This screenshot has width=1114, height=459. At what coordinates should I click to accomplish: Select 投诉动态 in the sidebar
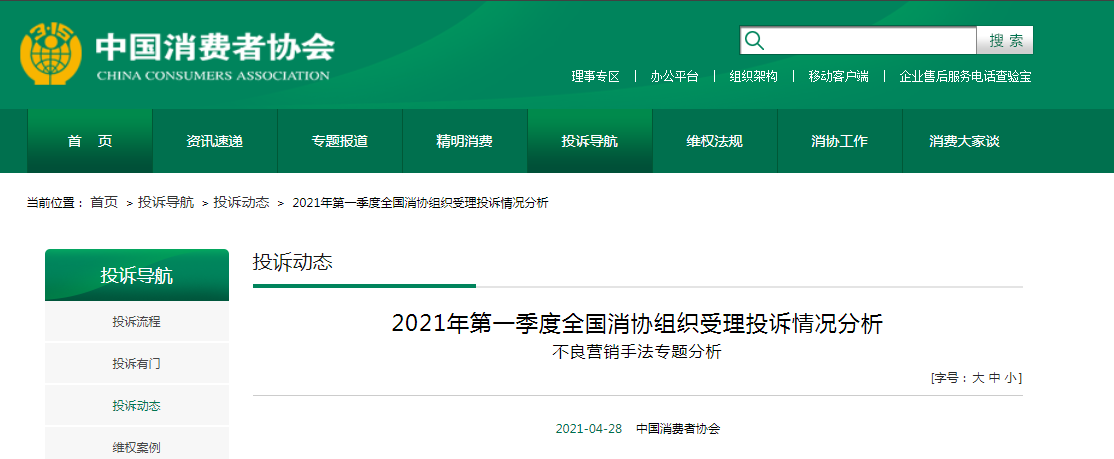[136, 406]
